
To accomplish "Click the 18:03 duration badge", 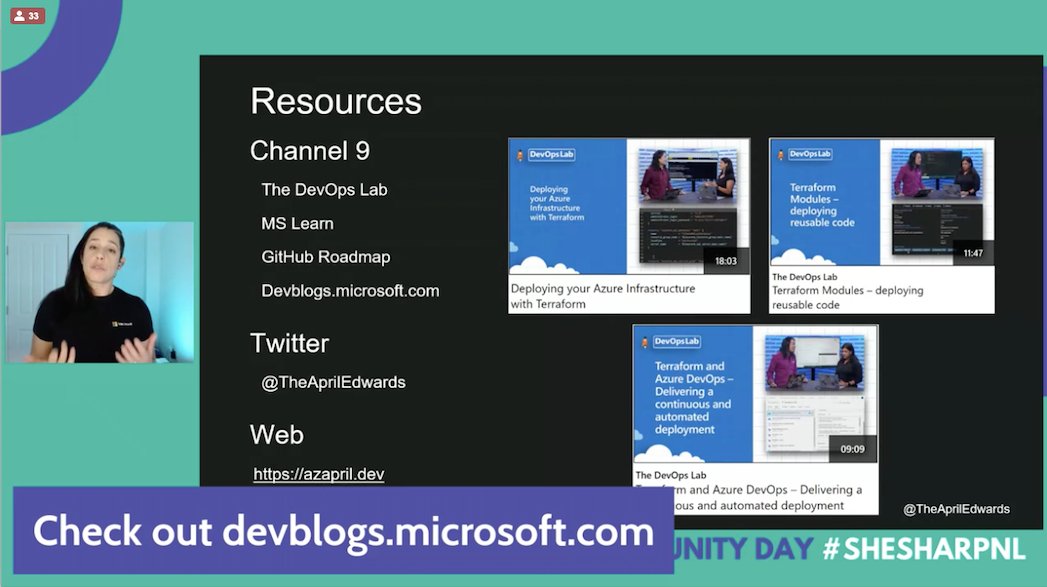I will point(726,261).
